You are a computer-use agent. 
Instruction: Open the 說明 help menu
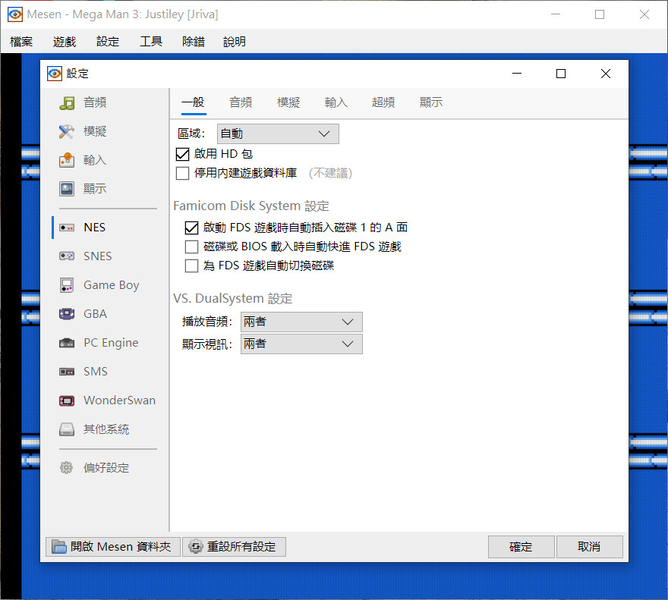click(x=234, y=42)
